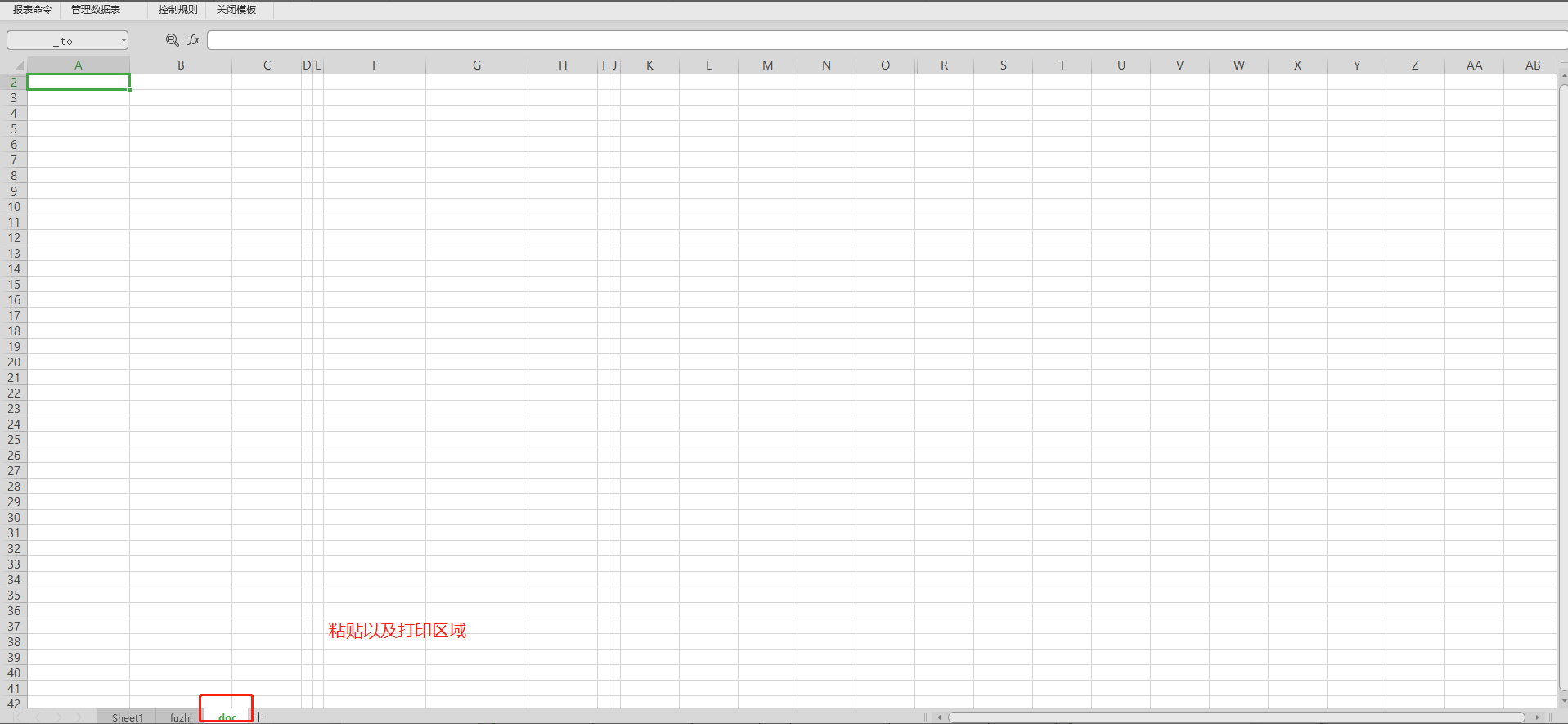1568x724 pixels.
Task: Click the select-all triangle at grid corner
Action: 19,65
